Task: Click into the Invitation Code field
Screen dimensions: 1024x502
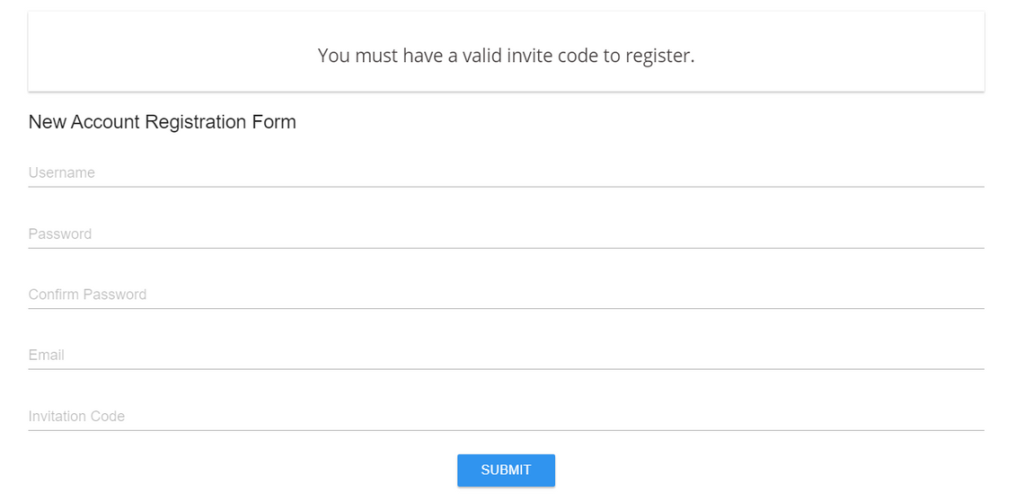Action: coord(506,416)
